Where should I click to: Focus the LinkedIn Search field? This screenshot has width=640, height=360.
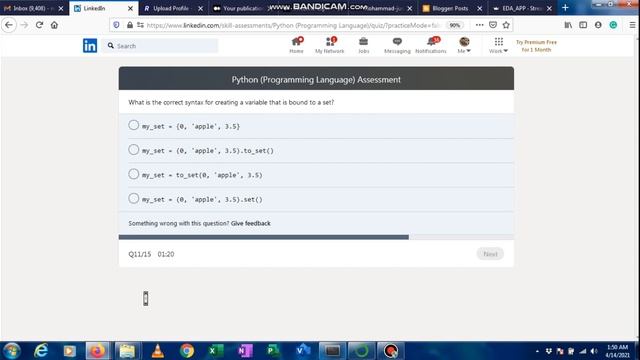pos(160,46)
